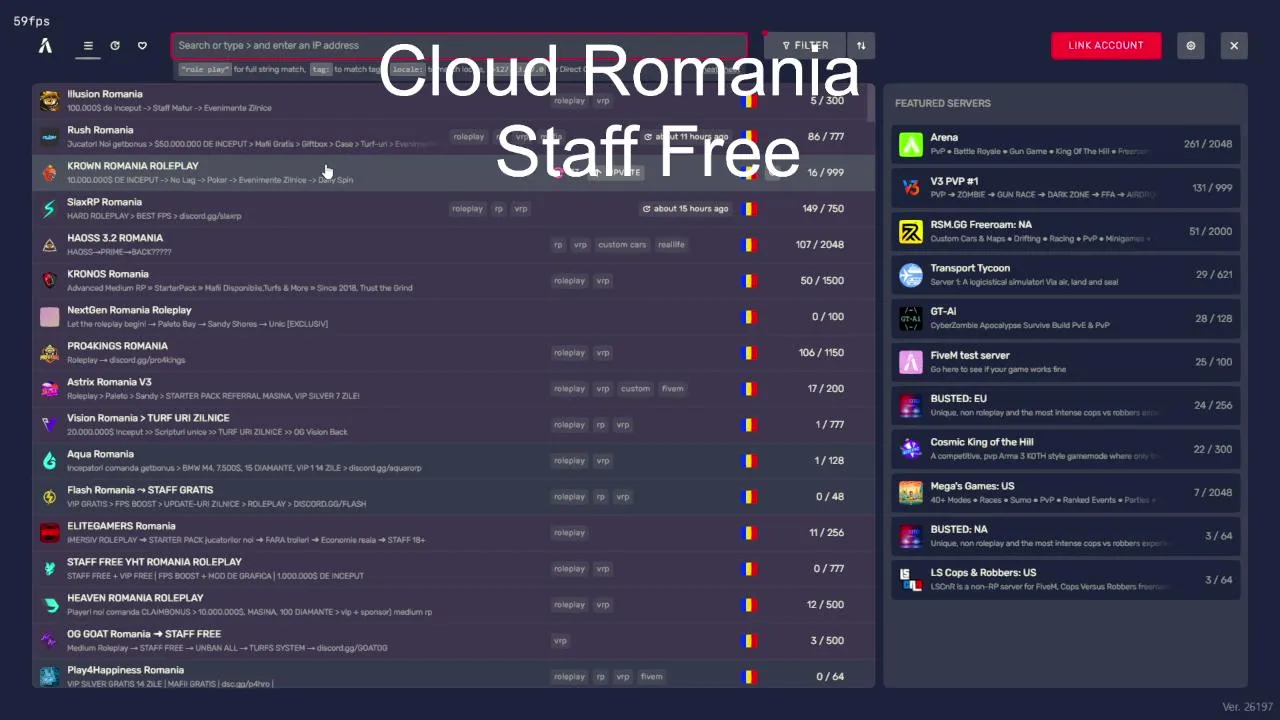Click the Flash Romania server icon

[x=49, y=496]
